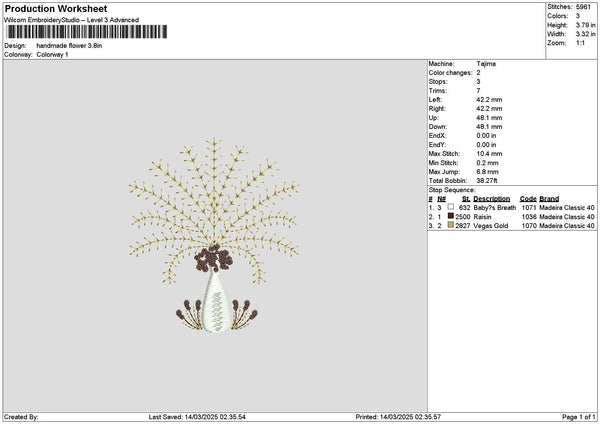Select the raisin-colored flower cluster above the vase
Image resolution: width=600 pixels, height=424 pixels.
point(211,260)
